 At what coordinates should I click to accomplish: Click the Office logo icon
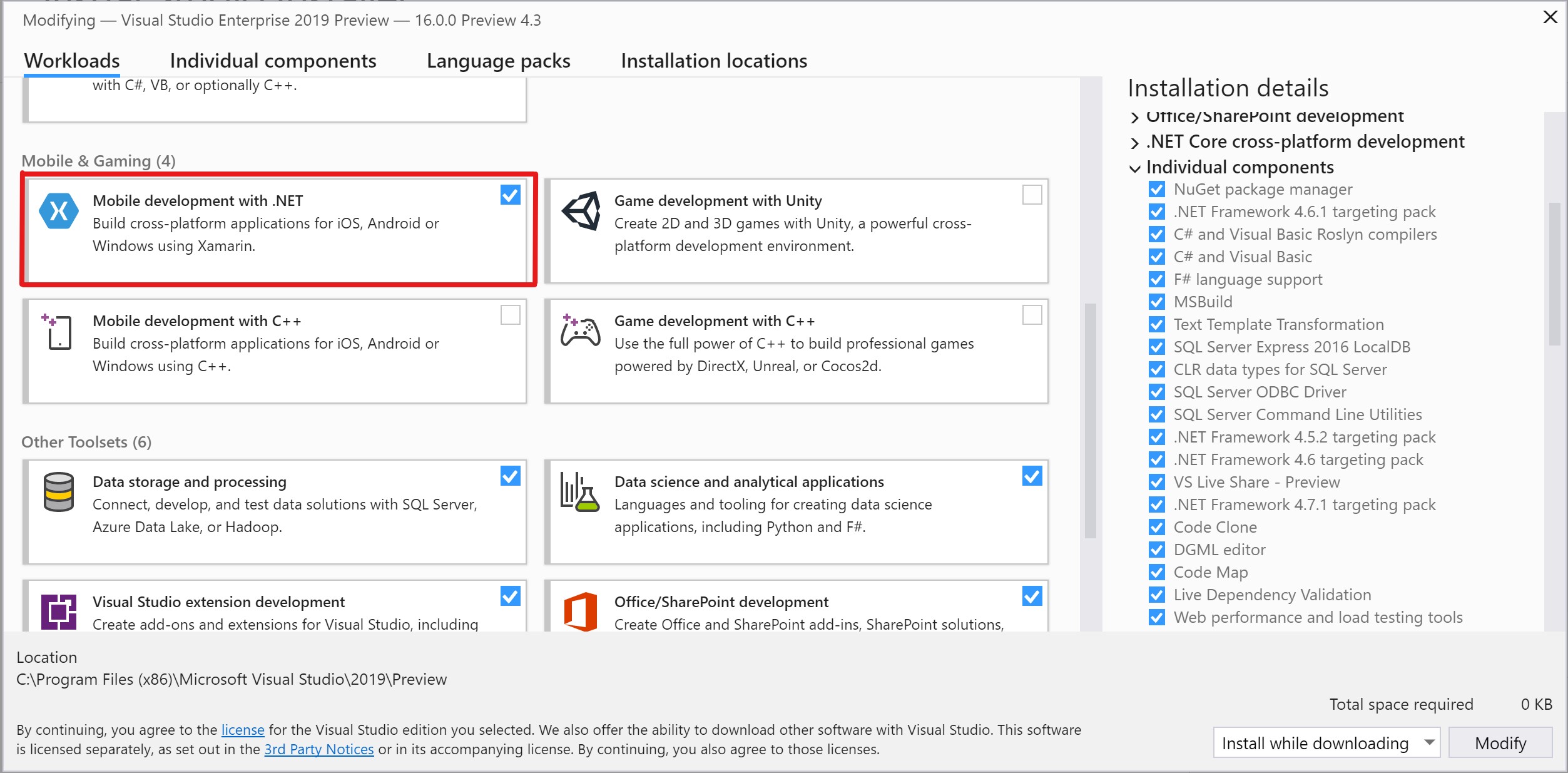581,612
